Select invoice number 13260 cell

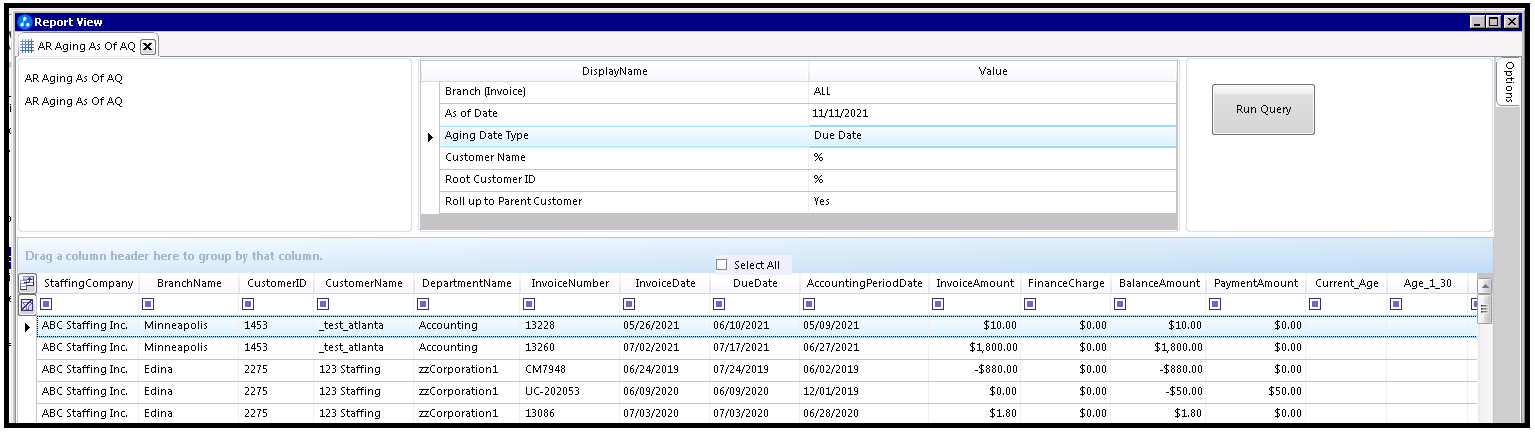pos(570,348)
